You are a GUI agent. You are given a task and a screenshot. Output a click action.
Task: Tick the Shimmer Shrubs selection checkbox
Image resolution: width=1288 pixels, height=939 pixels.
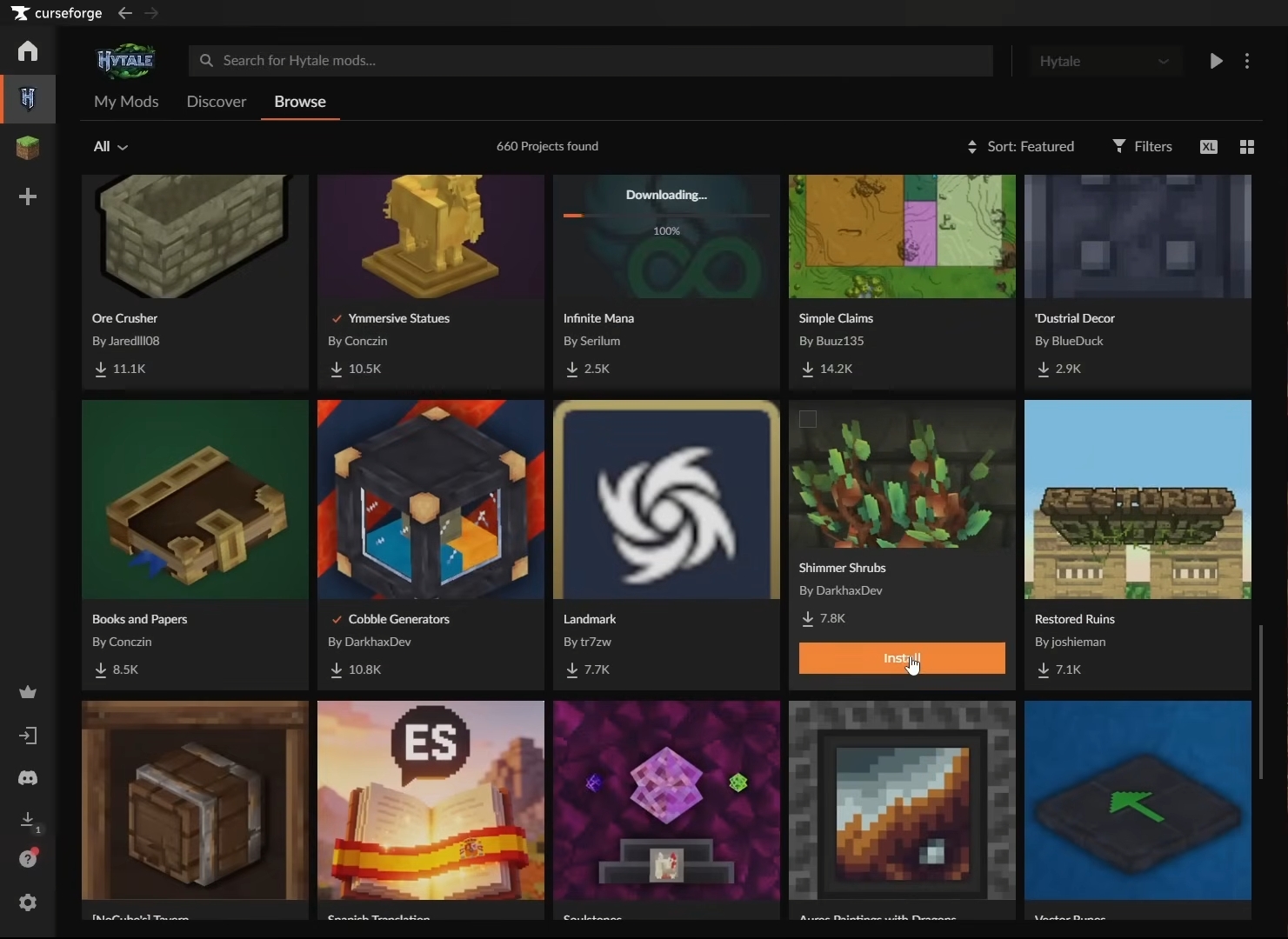(x=808, y=419)
